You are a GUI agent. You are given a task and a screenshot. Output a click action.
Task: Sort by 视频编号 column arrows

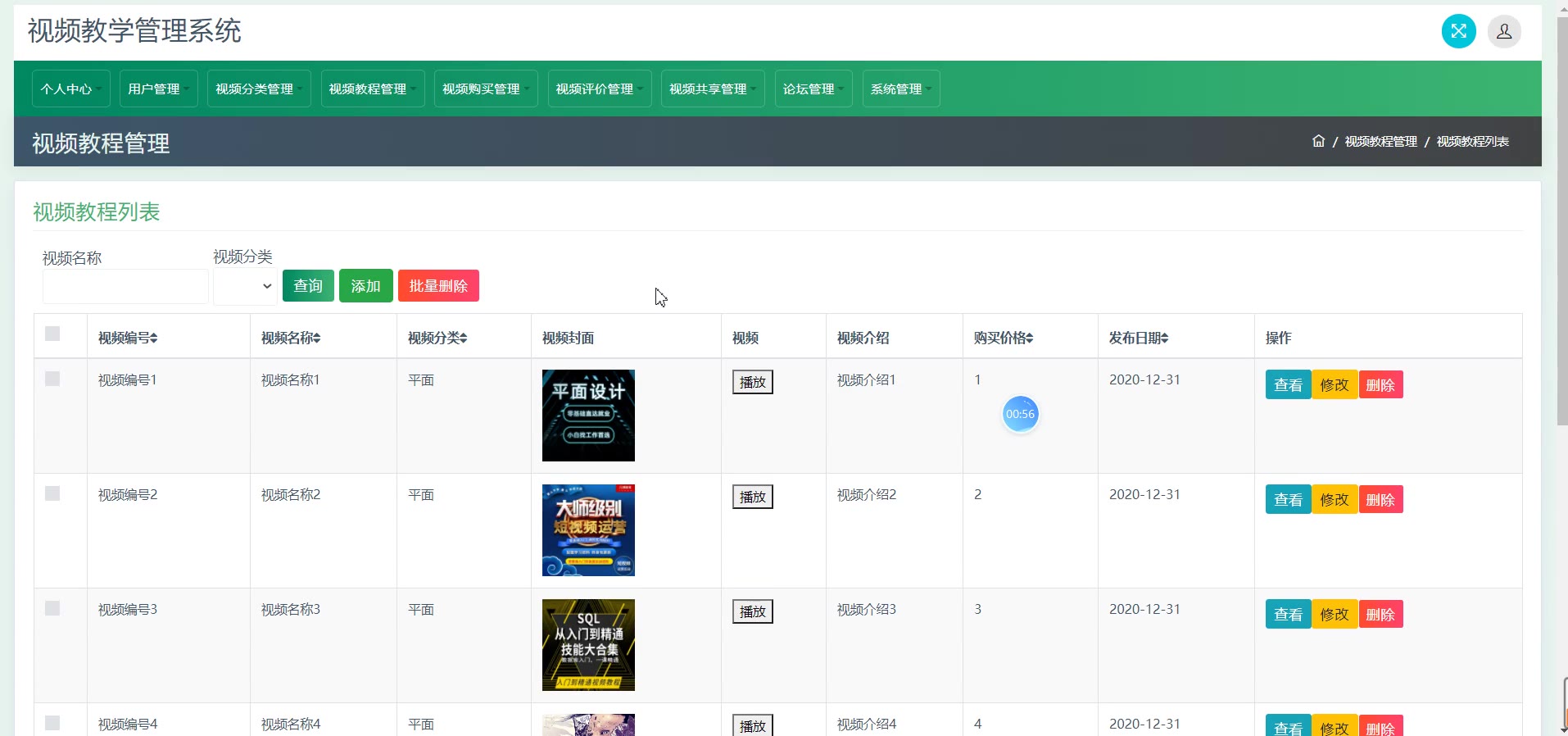coord(153,338)
